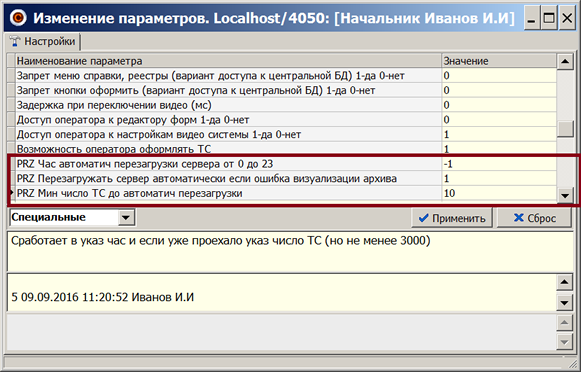Viewport: 581px width, 372px height.
Task: Click down arrow of the log entry scrollbar
Action: (564, 303)
